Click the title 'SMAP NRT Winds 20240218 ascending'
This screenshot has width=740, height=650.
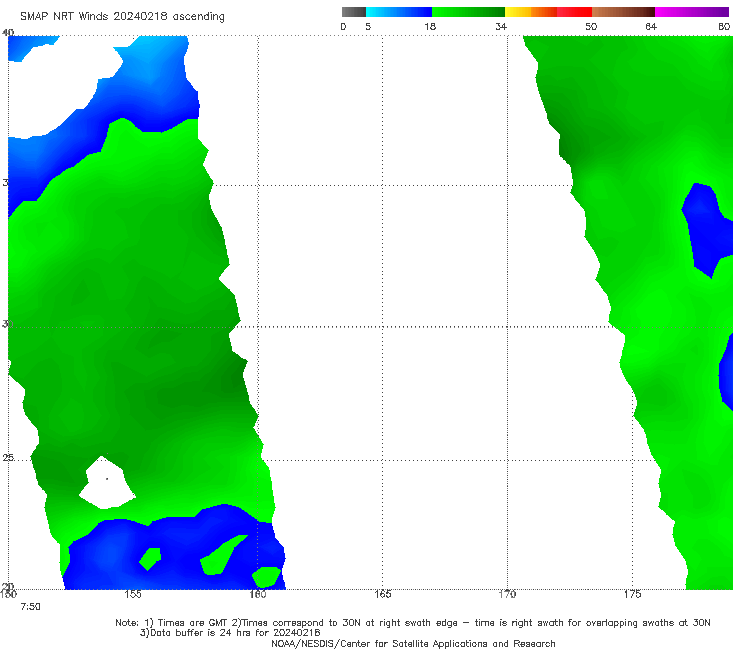coord(122,17)
